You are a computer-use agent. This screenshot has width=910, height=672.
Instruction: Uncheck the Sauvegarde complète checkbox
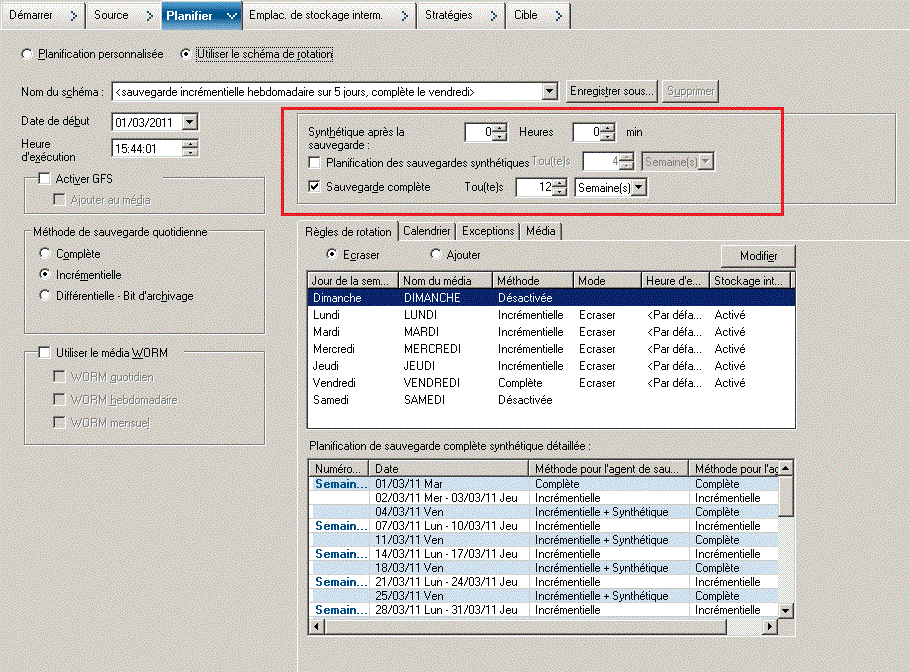(315, 187)
